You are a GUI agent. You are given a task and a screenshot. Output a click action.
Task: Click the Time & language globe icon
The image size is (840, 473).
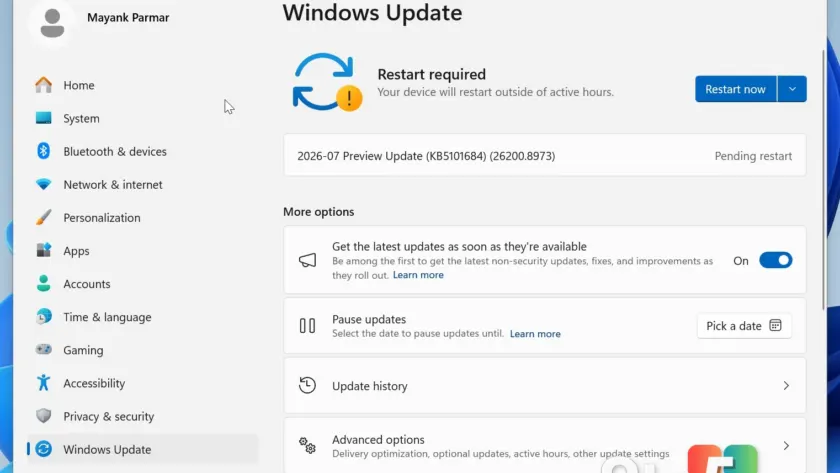[x=43, y=317]
